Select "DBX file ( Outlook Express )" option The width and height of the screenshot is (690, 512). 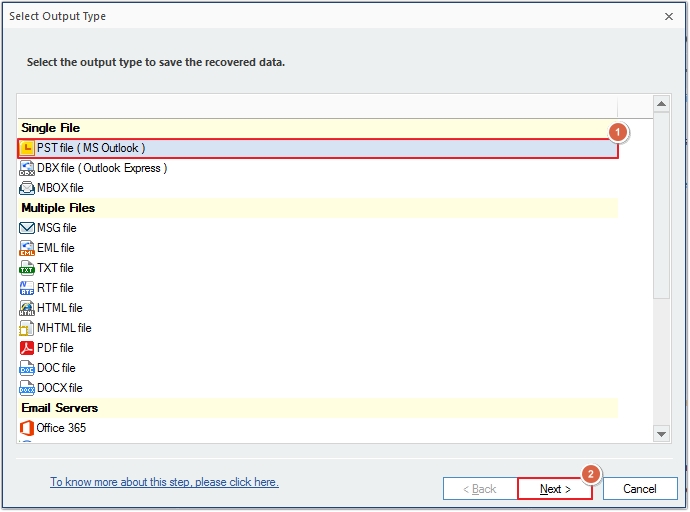tap(102, 168)
